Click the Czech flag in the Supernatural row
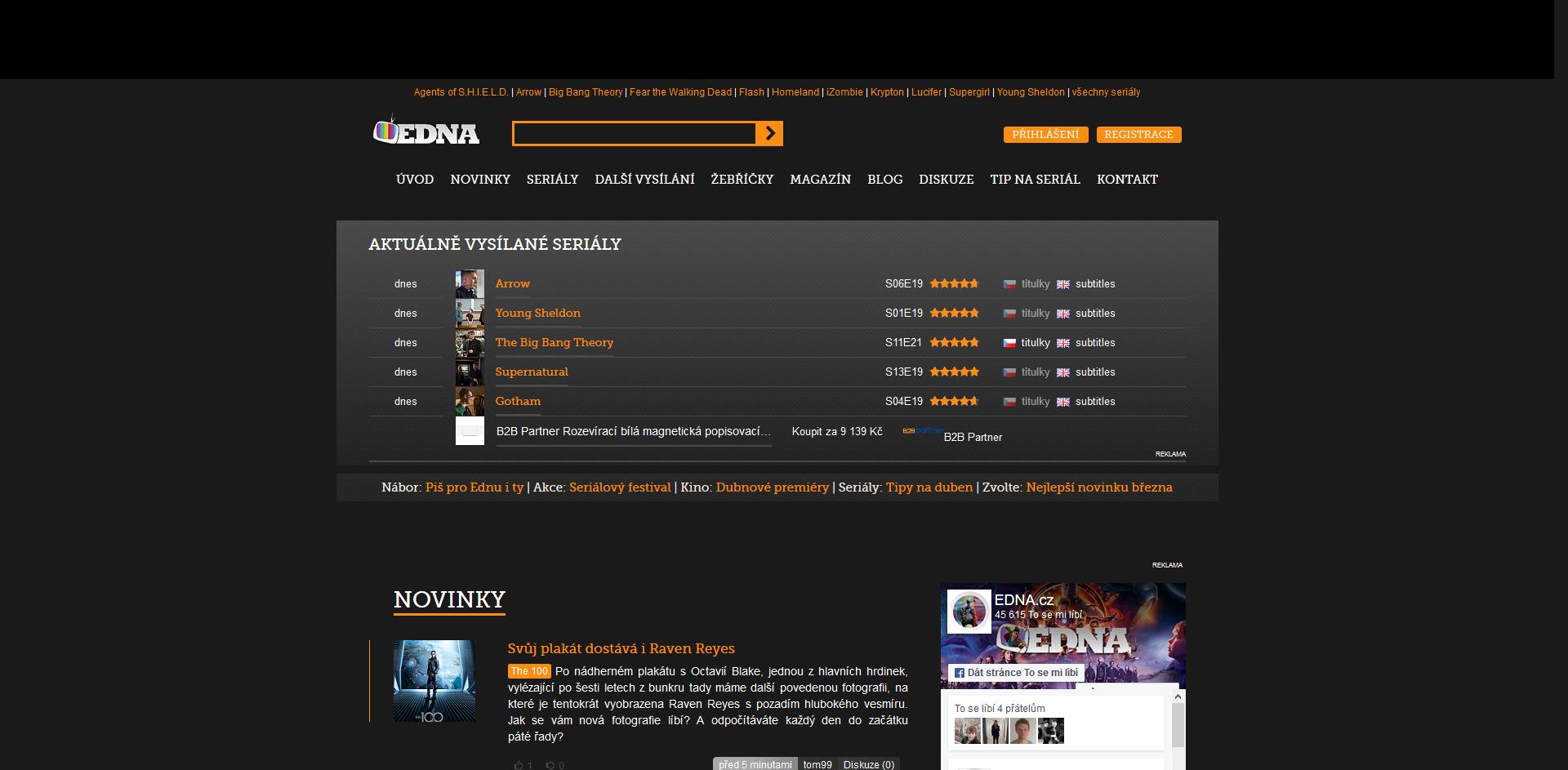The image size is (1568, 770). [1009, 372]
